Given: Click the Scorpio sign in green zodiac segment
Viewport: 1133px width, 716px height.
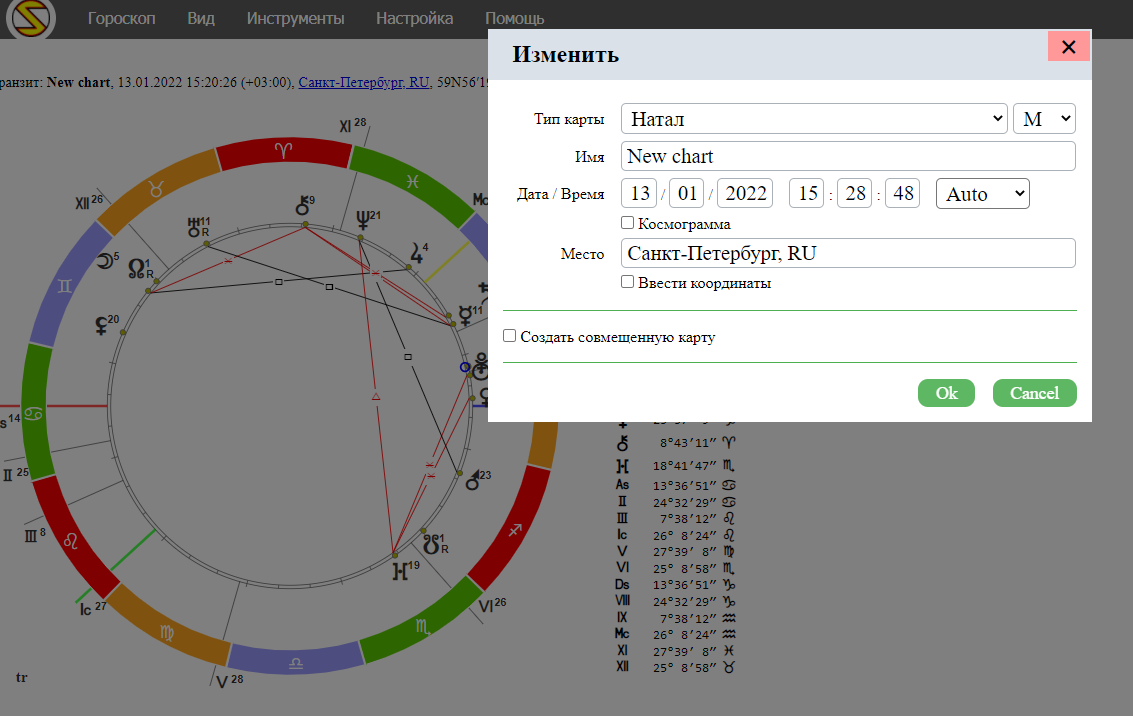Looking at the screenshot, I should click(423, 627).
